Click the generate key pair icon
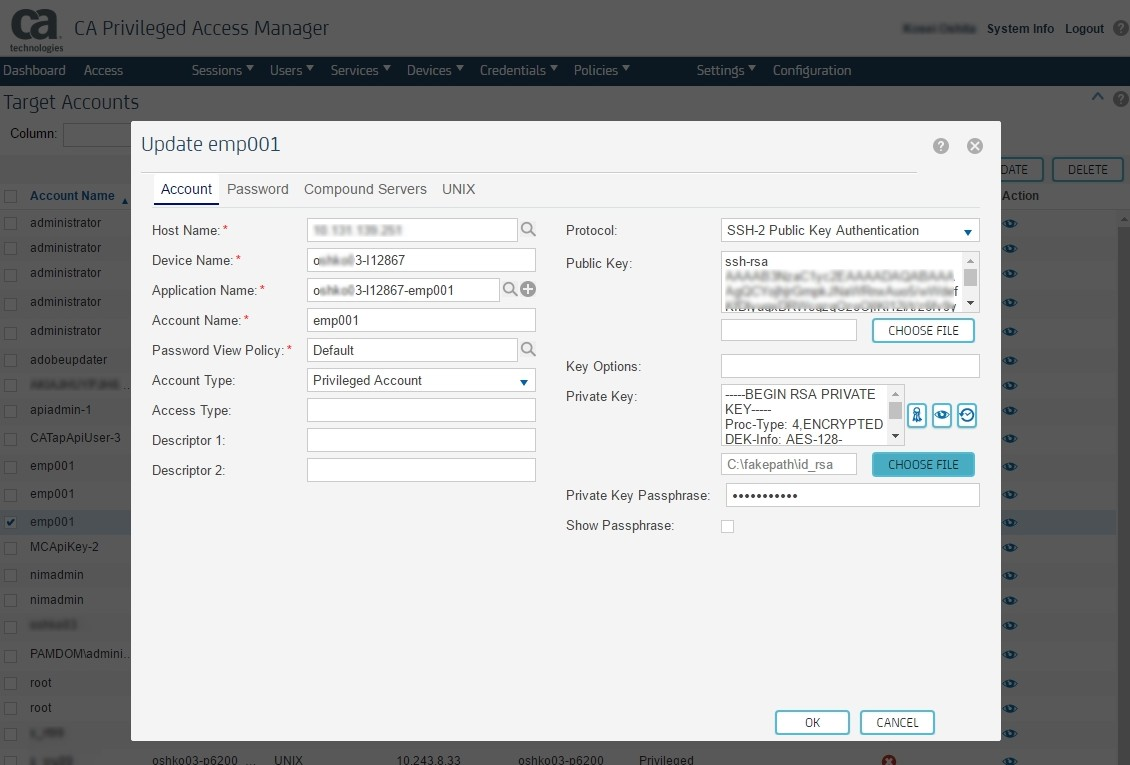 click(x=917, y=415)
